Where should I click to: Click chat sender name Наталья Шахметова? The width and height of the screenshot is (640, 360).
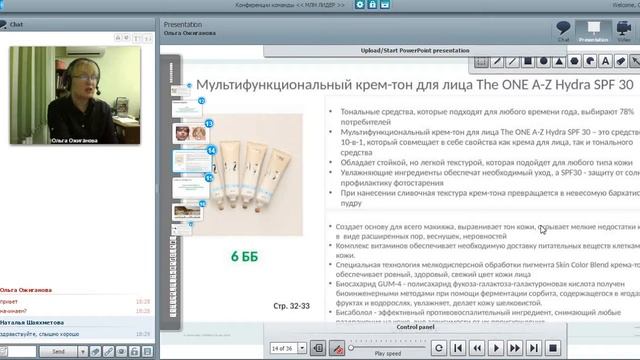[x=32, y=322]
